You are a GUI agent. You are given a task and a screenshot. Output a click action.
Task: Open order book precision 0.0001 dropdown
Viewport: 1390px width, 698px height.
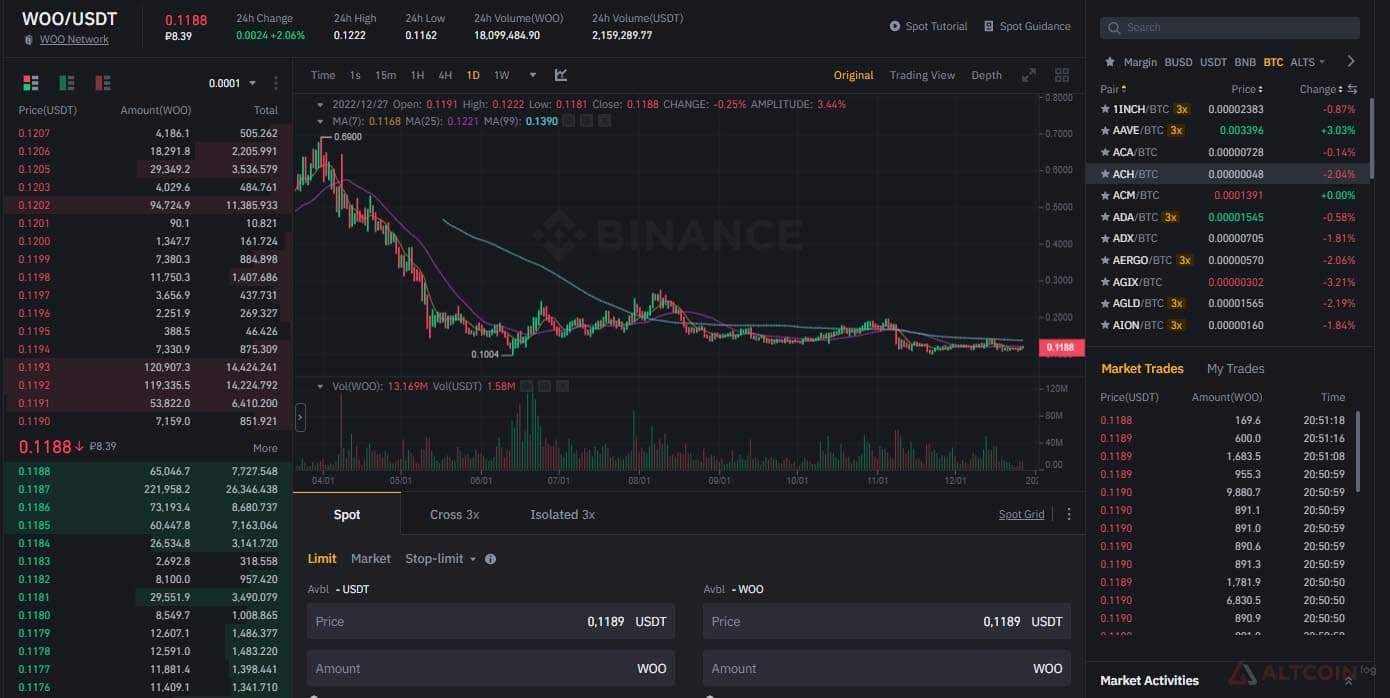232,83
